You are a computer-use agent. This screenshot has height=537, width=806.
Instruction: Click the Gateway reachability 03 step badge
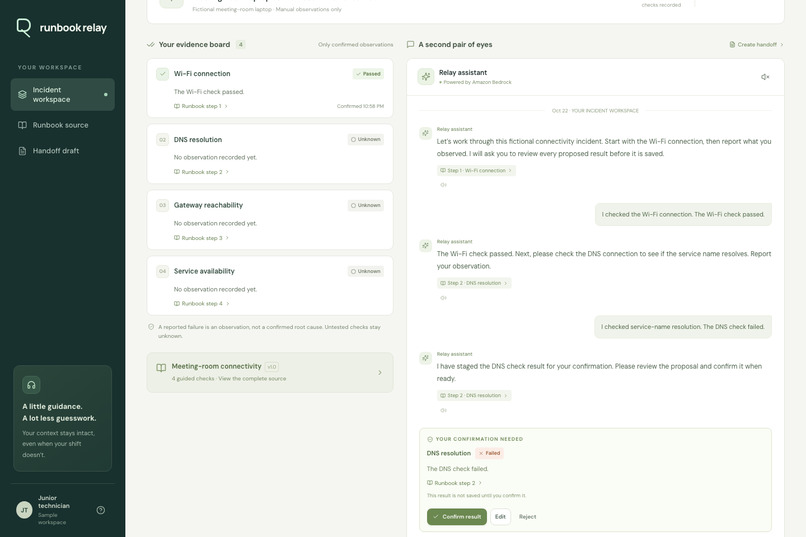pyautogui.click(x=162, y=206)
